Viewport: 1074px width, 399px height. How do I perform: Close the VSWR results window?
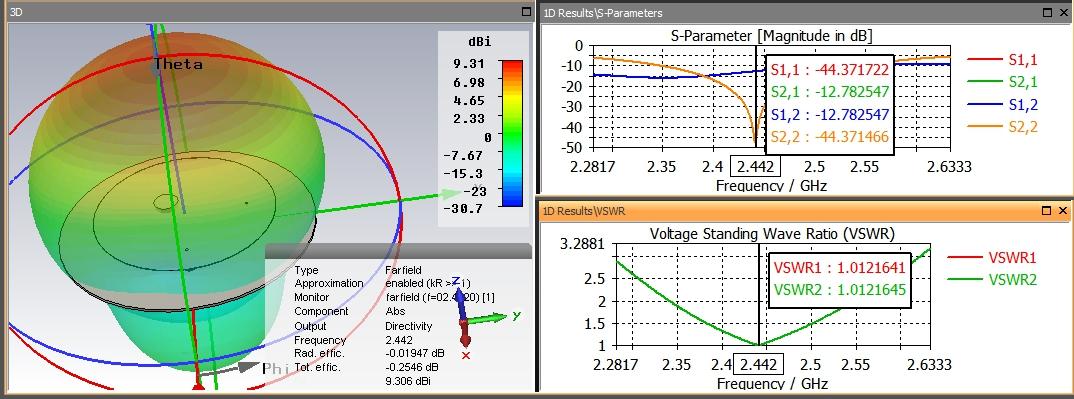click(1063, 210)
